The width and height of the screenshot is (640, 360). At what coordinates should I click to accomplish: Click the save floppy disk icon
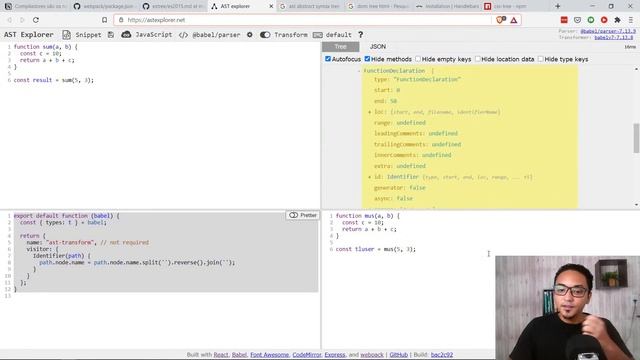click(111, 35)
